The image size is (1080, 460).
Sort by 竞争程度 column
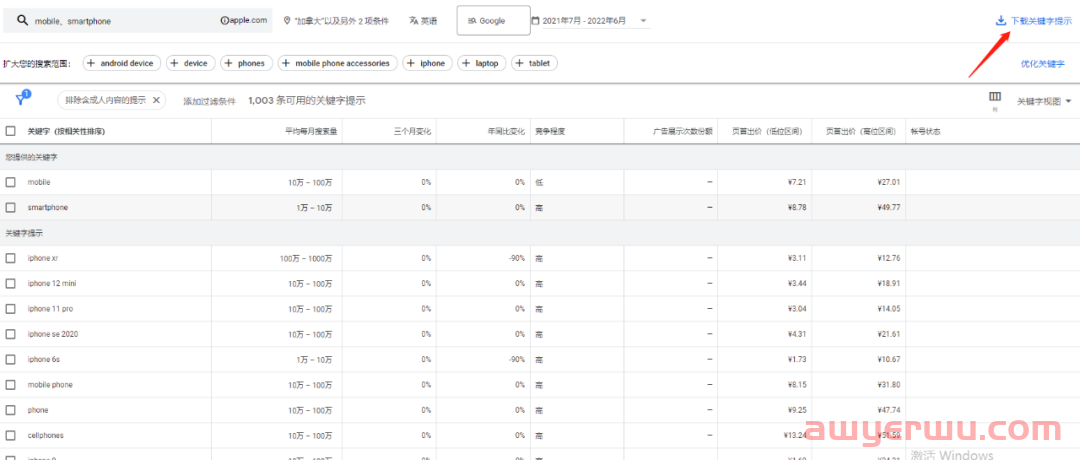point(550,131)
